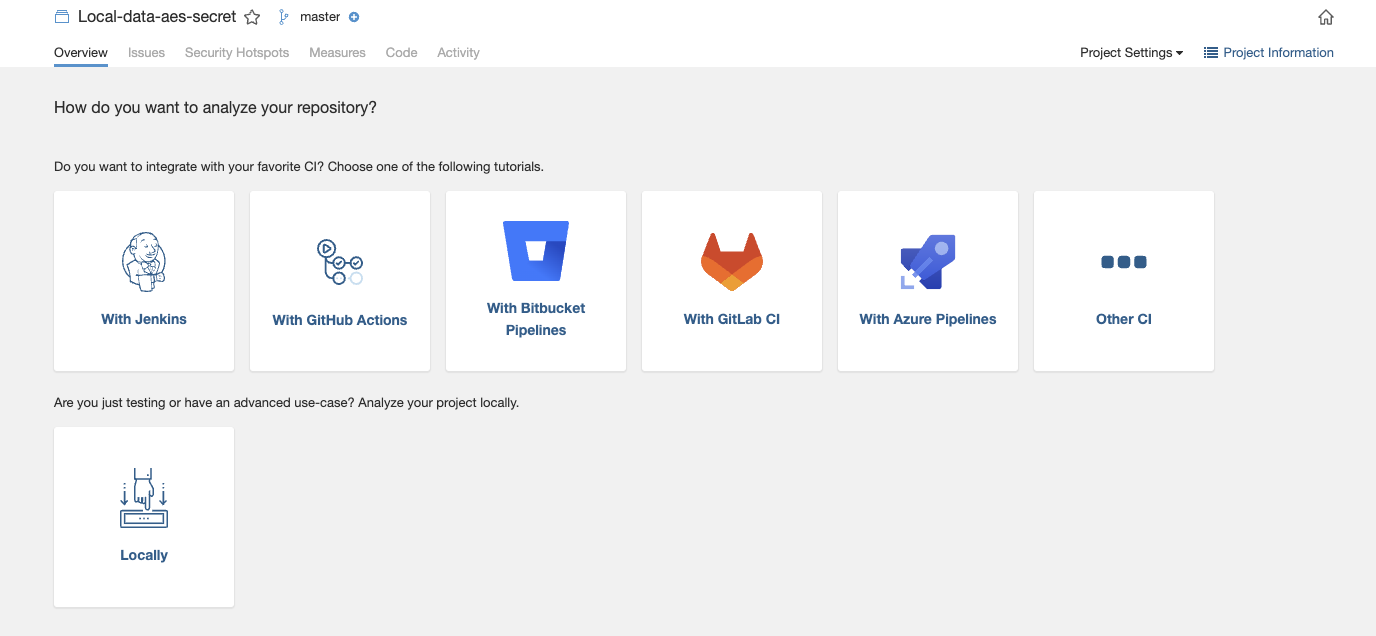Open the Code tab
Viewport: 1376px width, 636px height.
click(401, 53)
